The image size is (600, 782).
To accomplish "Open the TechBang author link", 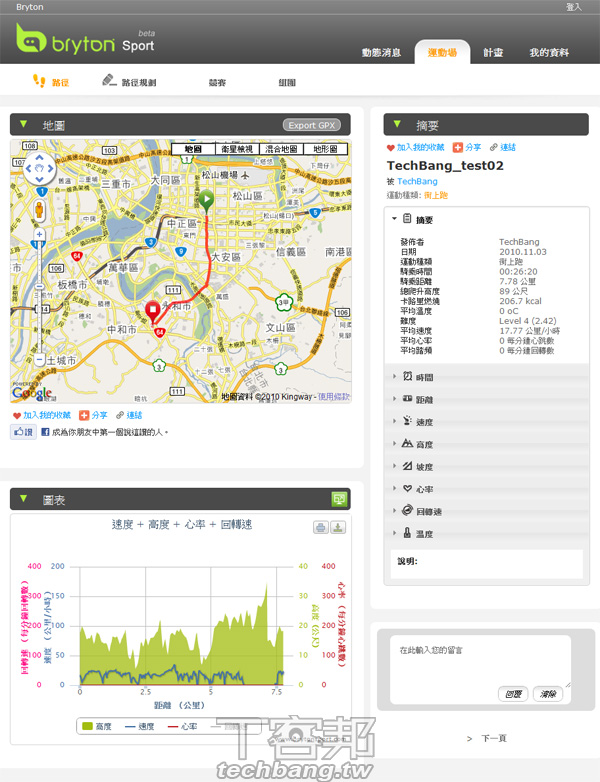I will (418, 181).
